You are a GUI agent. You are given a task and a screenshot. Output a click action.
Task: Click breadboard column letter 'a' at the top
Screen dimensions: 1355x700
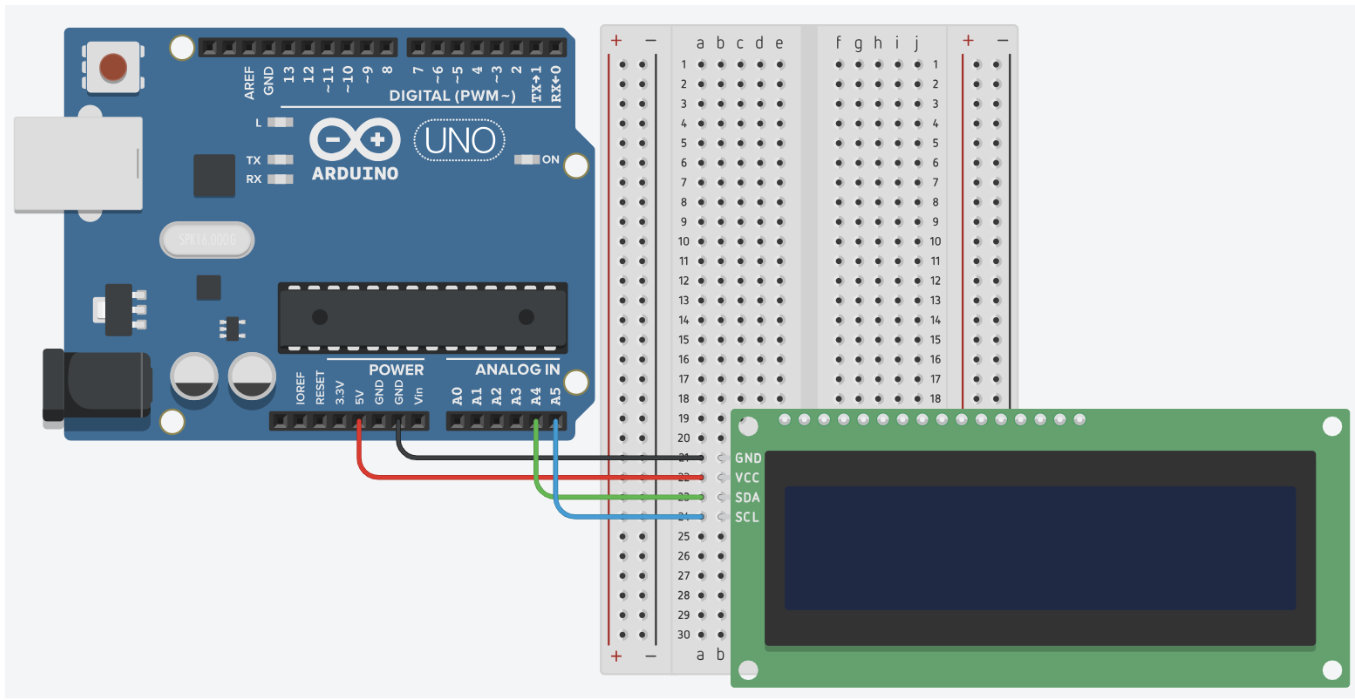701,42
